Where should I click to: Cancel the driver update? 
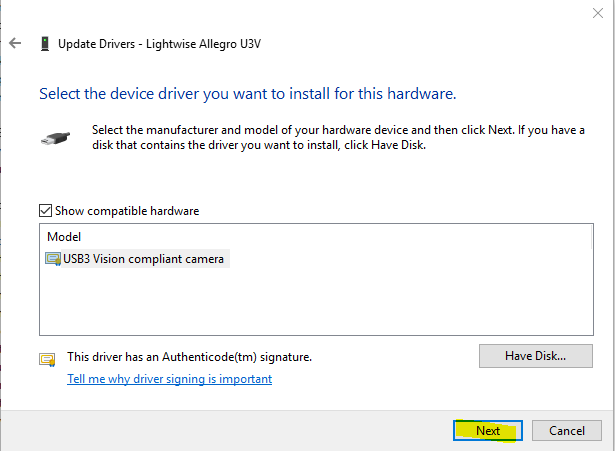pos(566,431)
